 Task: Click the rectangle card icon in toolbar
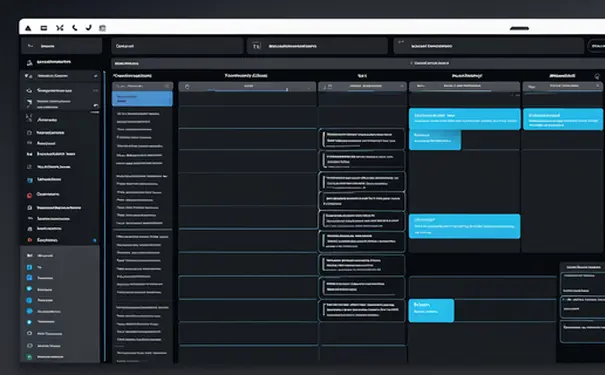44,28
